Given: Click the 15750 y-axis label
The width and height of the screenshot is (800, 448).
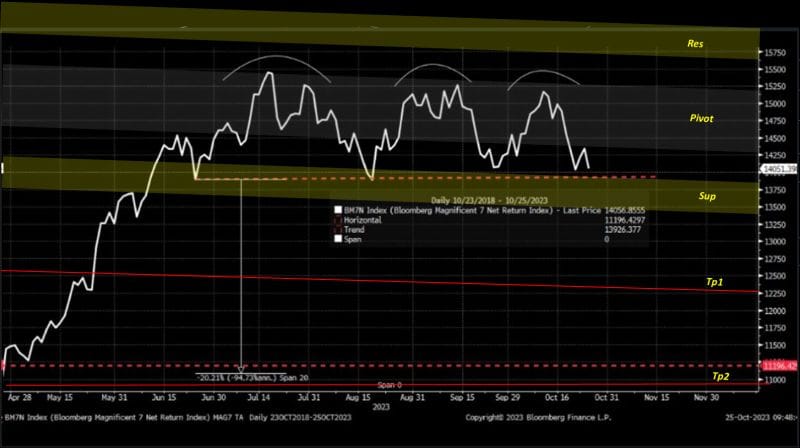Looking at the screenshot, I should [776, 53].
